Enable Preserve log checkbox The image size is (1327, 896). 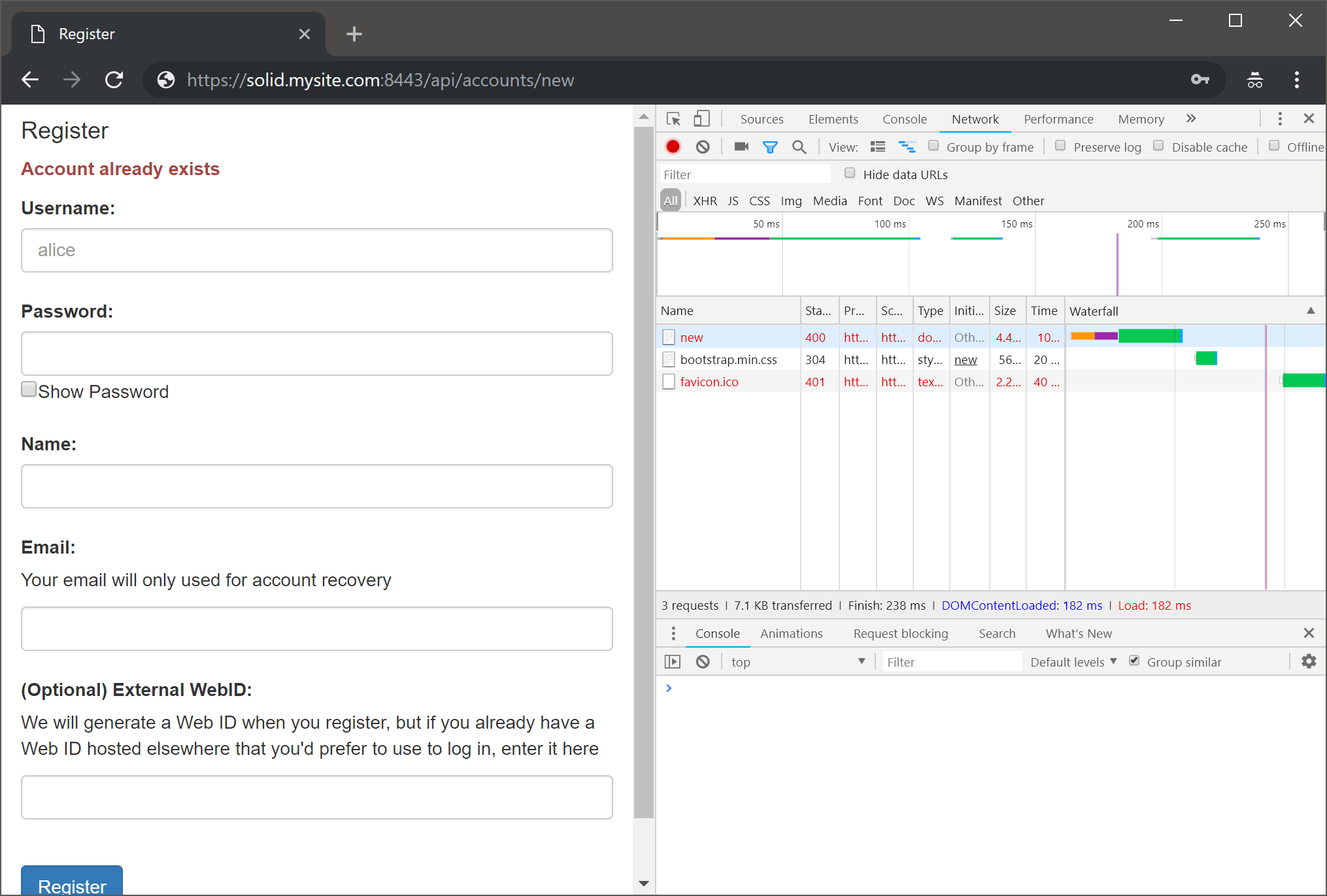[1060, 146]
